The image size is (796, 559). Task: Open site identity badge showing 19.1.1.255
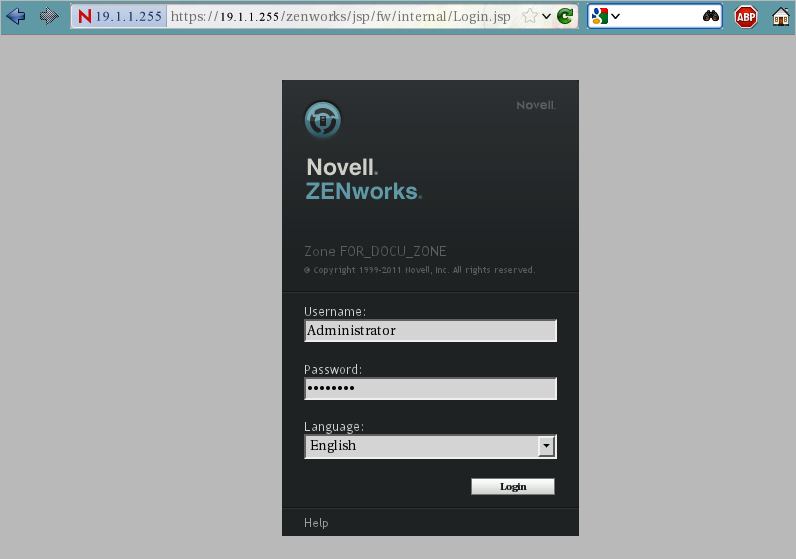120,16
